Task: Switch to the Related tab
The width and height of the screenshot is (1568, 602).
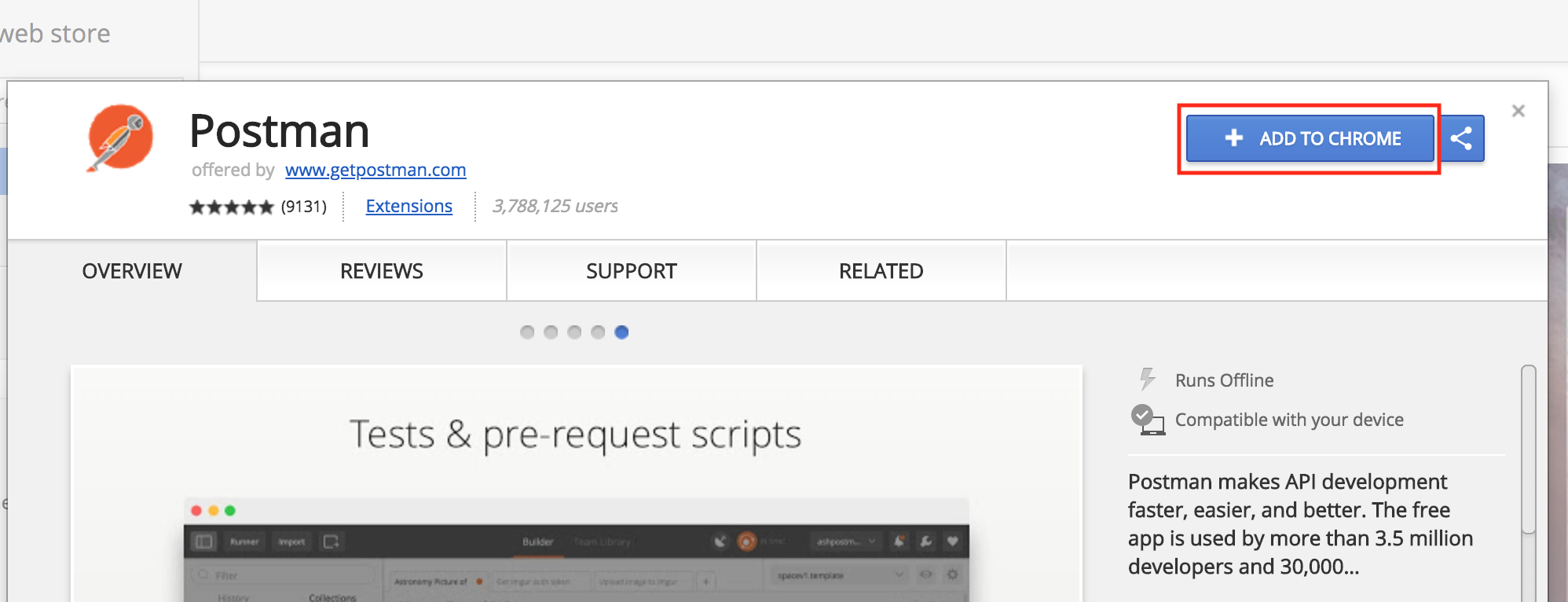Action: (x=881, y=271)
